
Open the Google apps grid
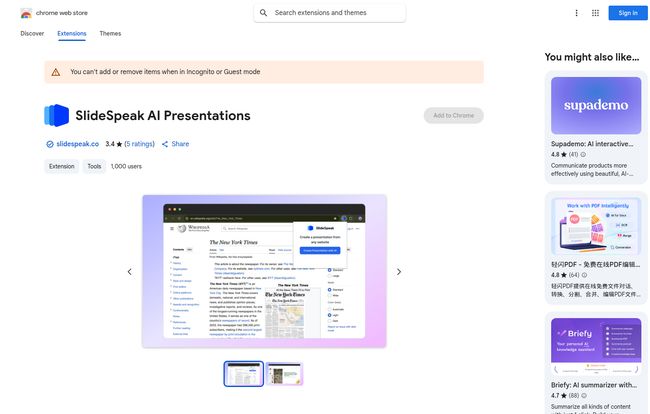[596, 13]
